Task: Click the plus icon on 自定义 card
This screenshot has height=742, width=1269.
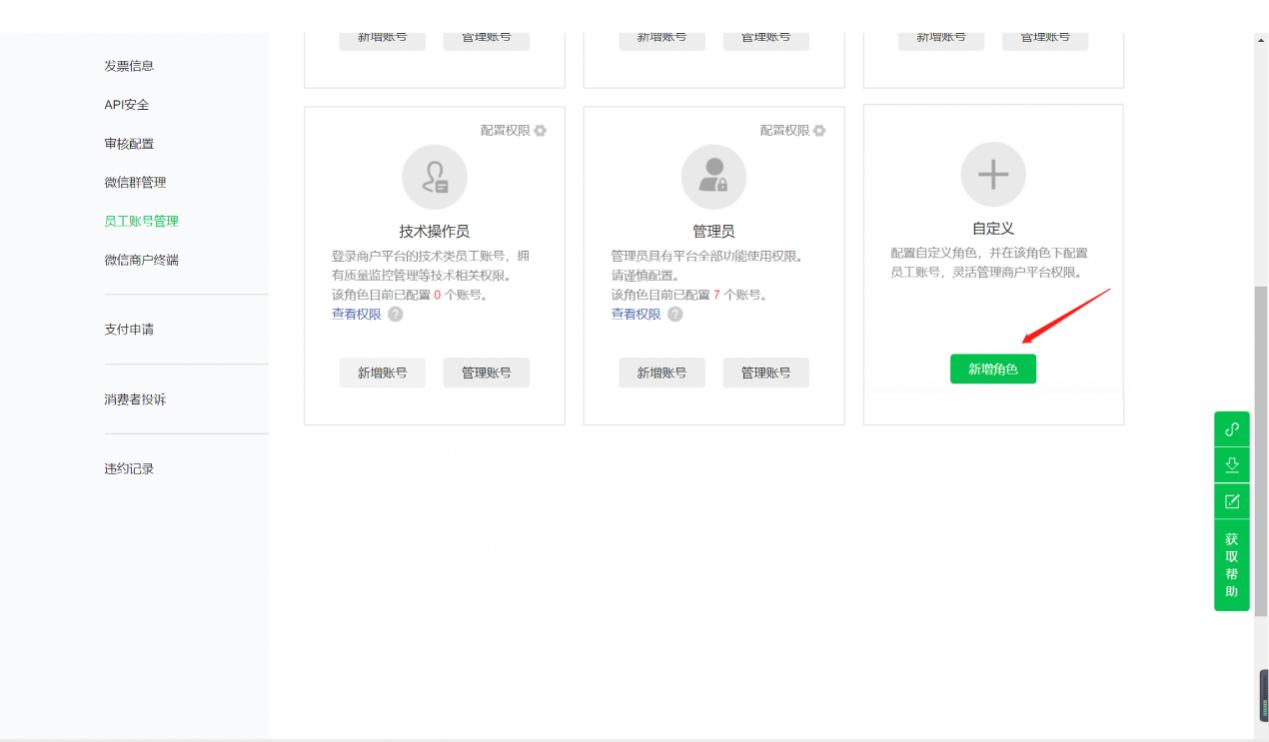Action: 993,175
